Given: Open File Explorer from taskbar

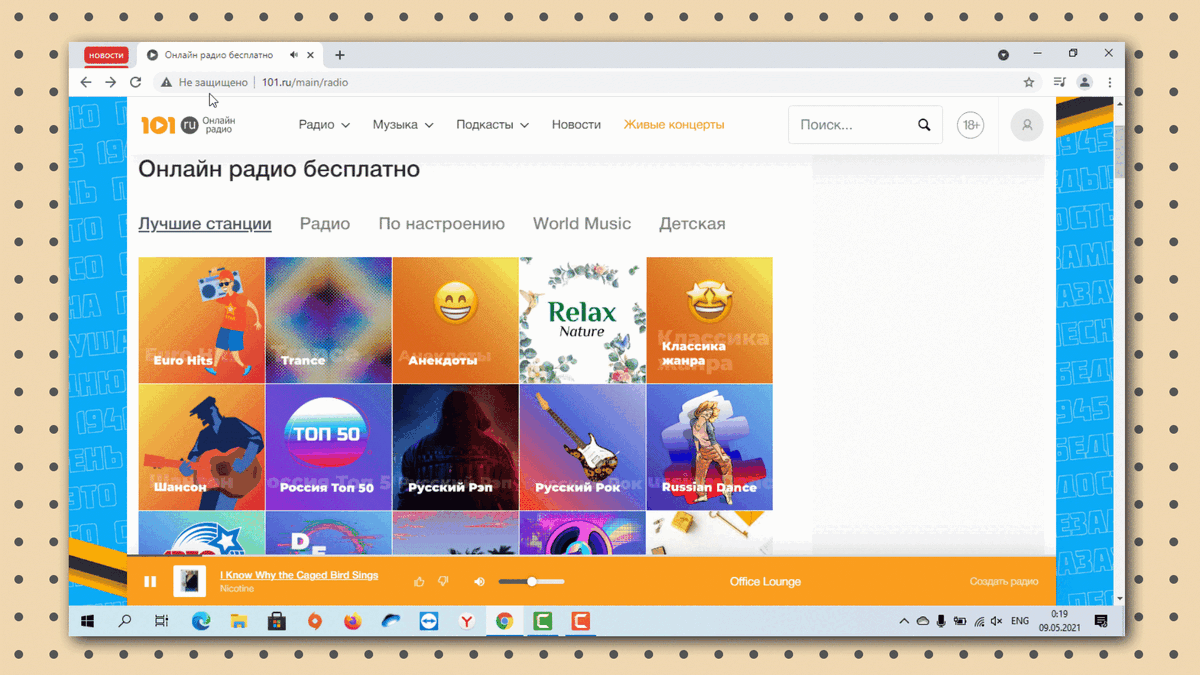Looking at the screenshot, I should point(239,621).
